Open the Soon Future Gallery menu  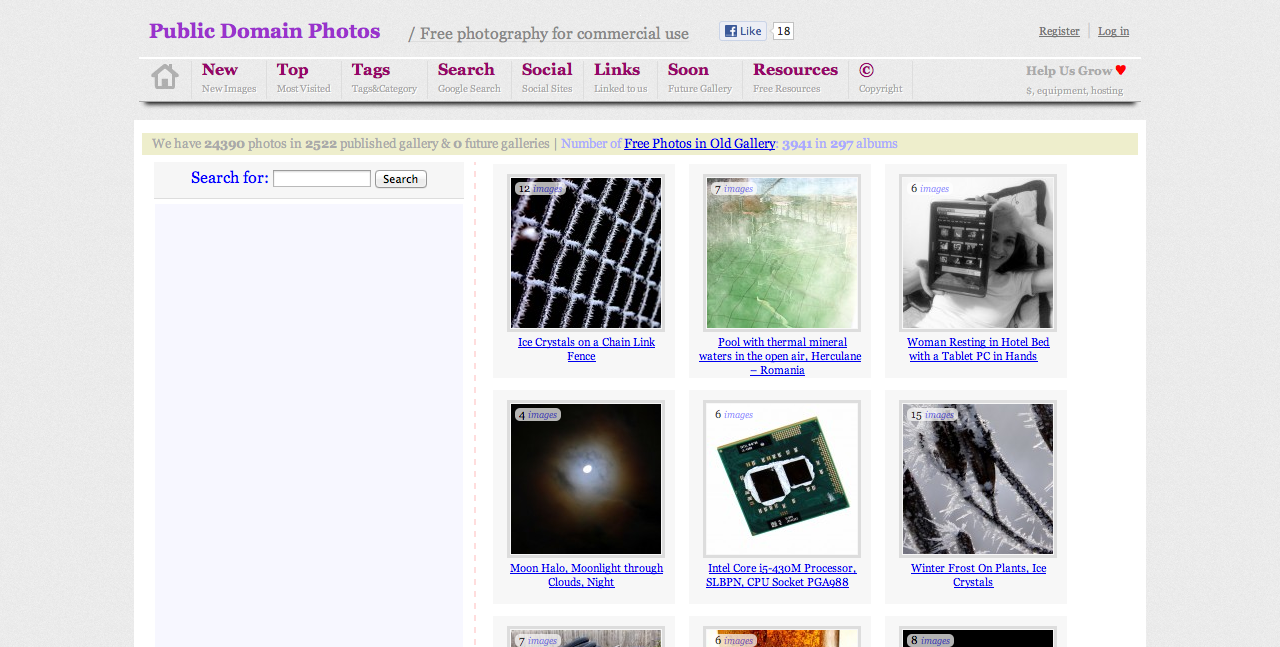click(700, 78)
